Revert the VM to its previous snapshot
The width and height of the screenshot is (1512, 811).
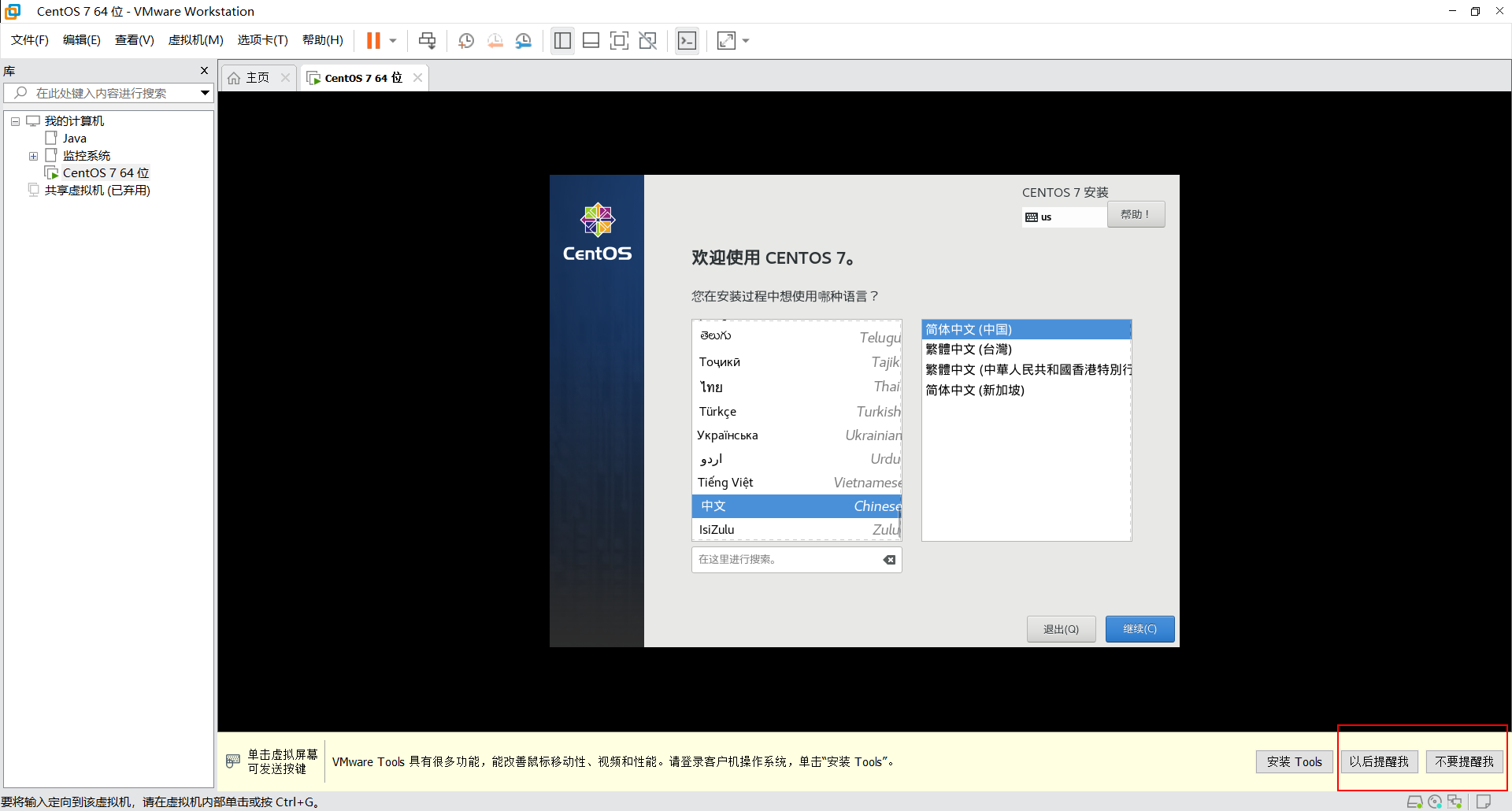pyautogui.click(x=495, y=40)
